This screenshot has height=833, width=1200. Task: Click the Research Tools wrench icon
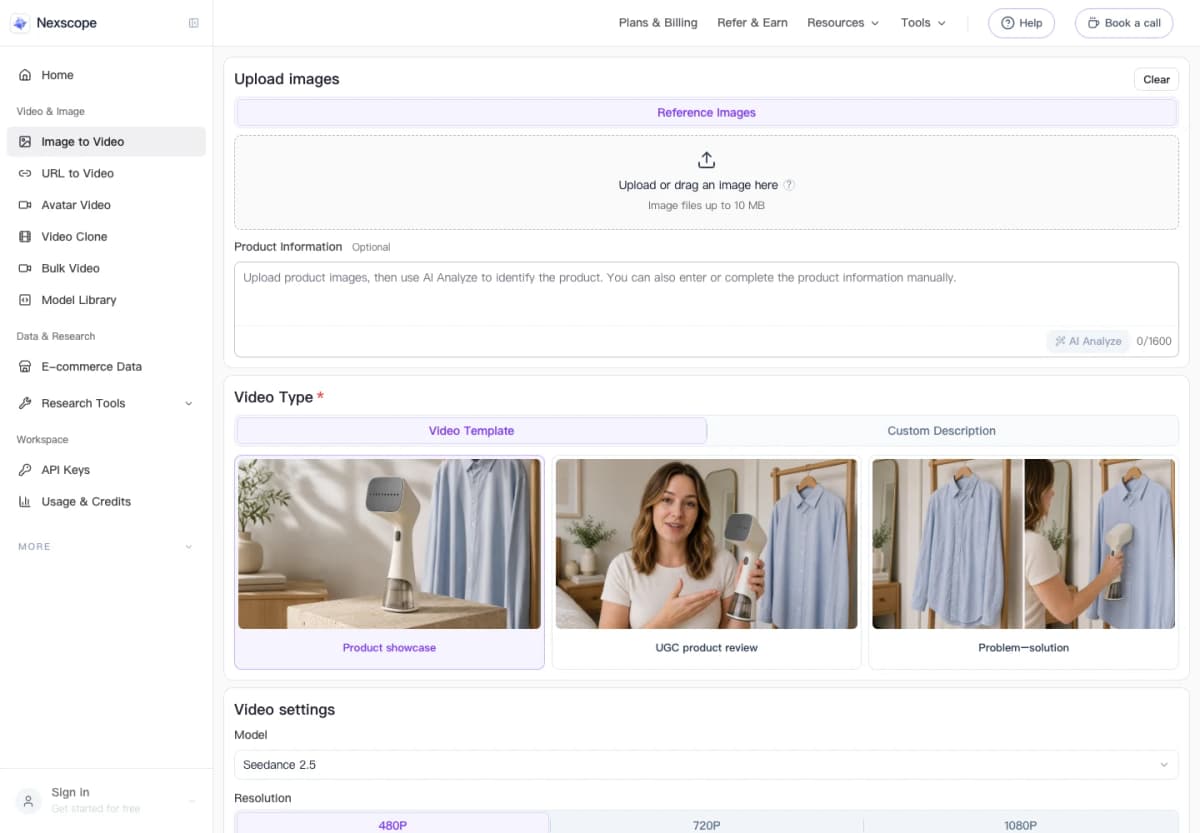pyautogui.click(x=25, y=403)
